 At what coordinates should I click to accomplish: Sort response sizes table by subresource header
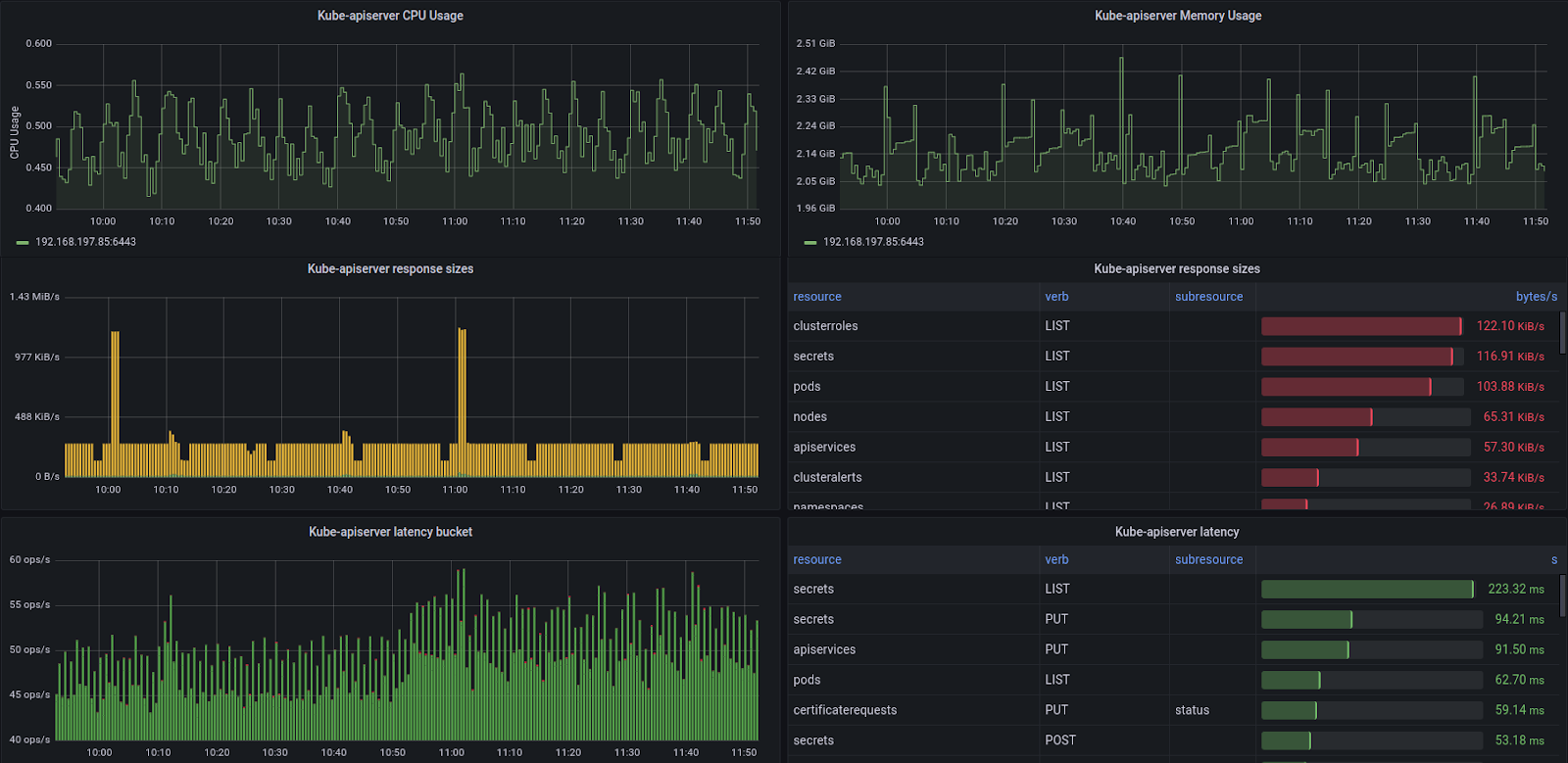[1208, 297]
